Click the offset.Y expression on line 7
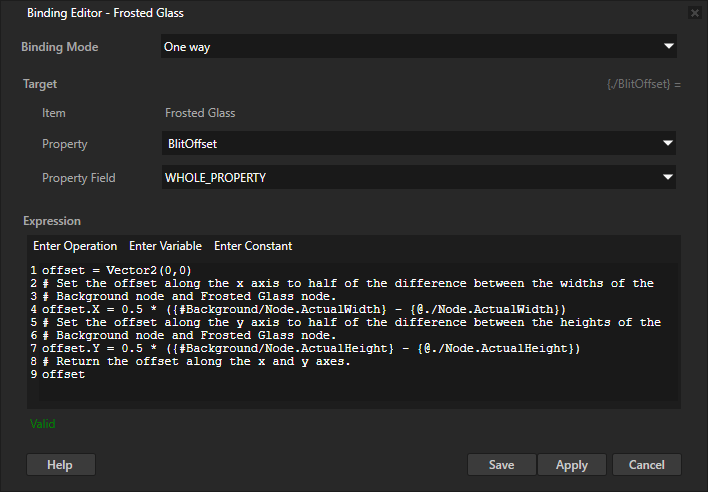Screen dimensions: 708x492 point(300,348)
